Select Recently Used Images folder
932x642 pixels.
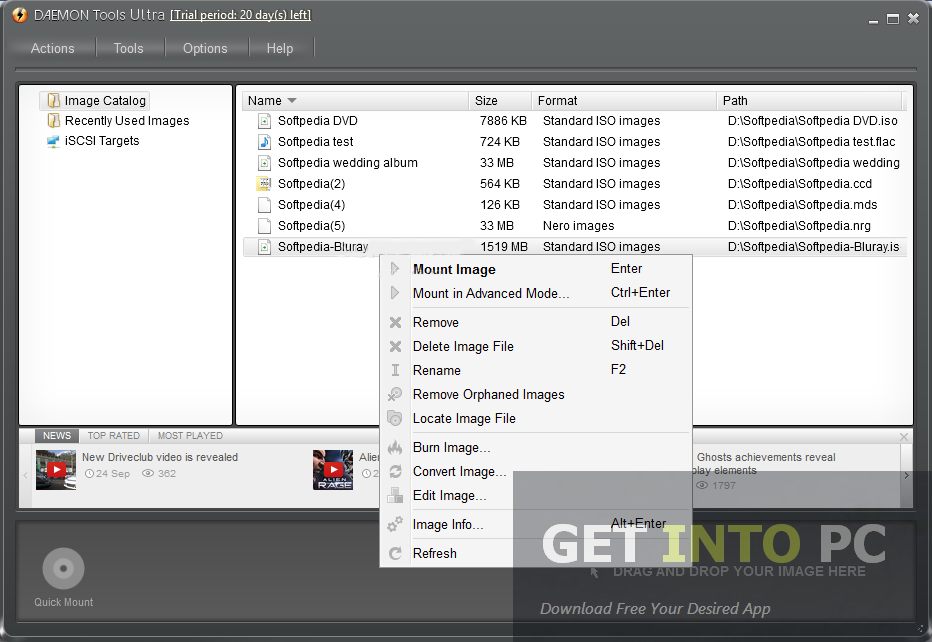pyautogui.click(x=127, y=121)
